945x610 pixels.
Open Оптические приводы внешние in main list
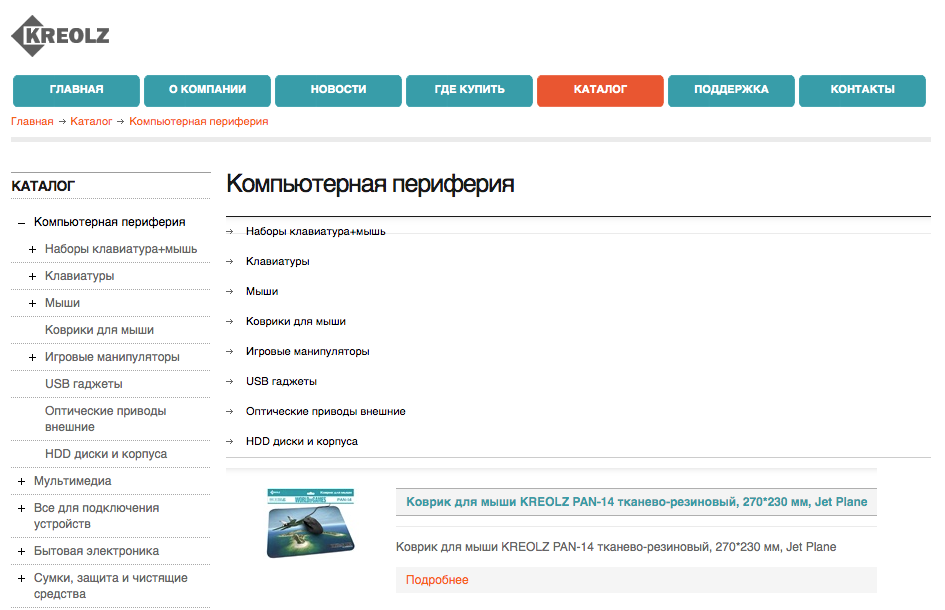tap(326, 412)
